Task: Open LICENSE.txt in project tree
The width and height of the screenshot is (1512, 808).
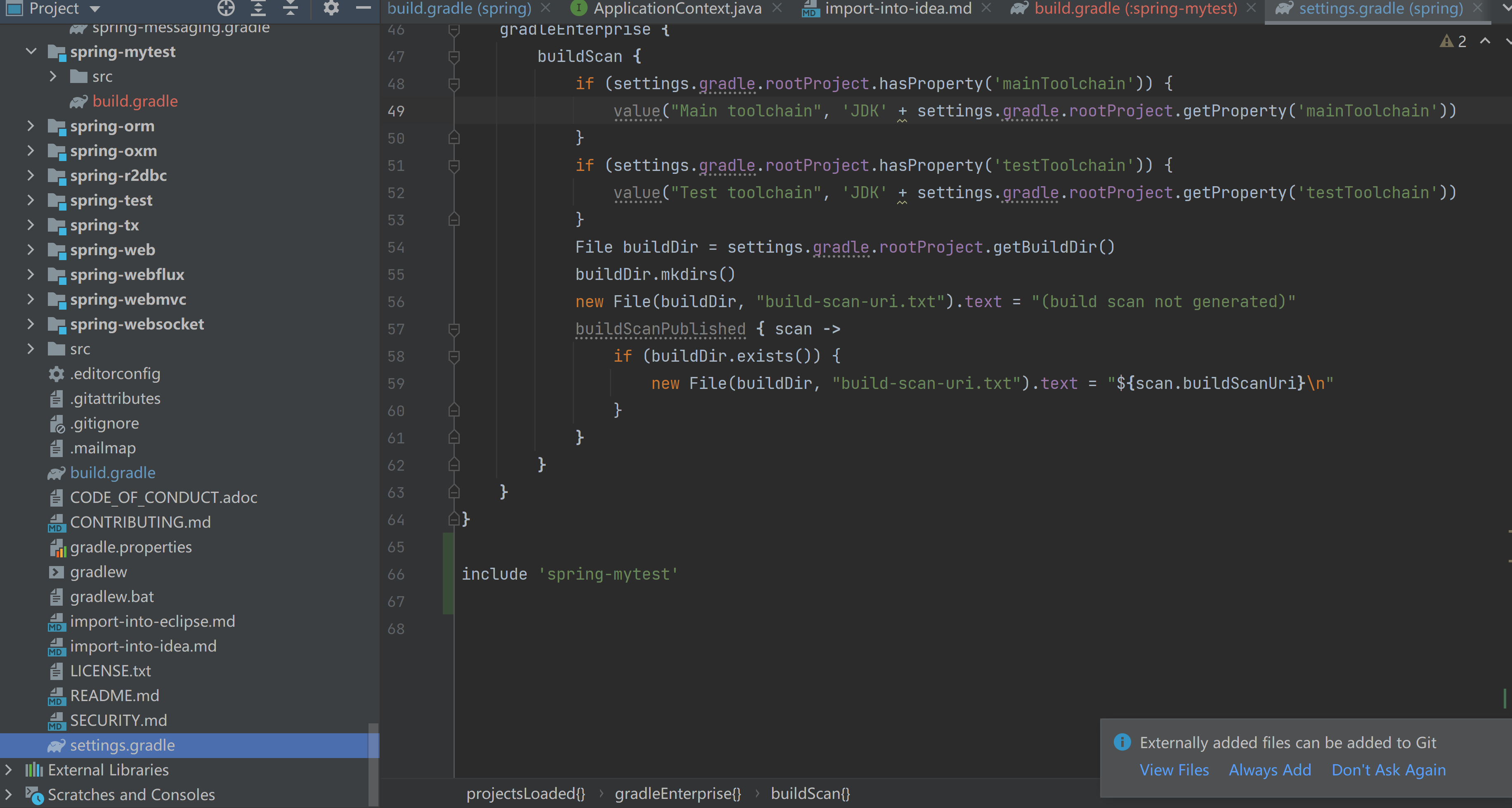Action: click(x=110, y=671)
